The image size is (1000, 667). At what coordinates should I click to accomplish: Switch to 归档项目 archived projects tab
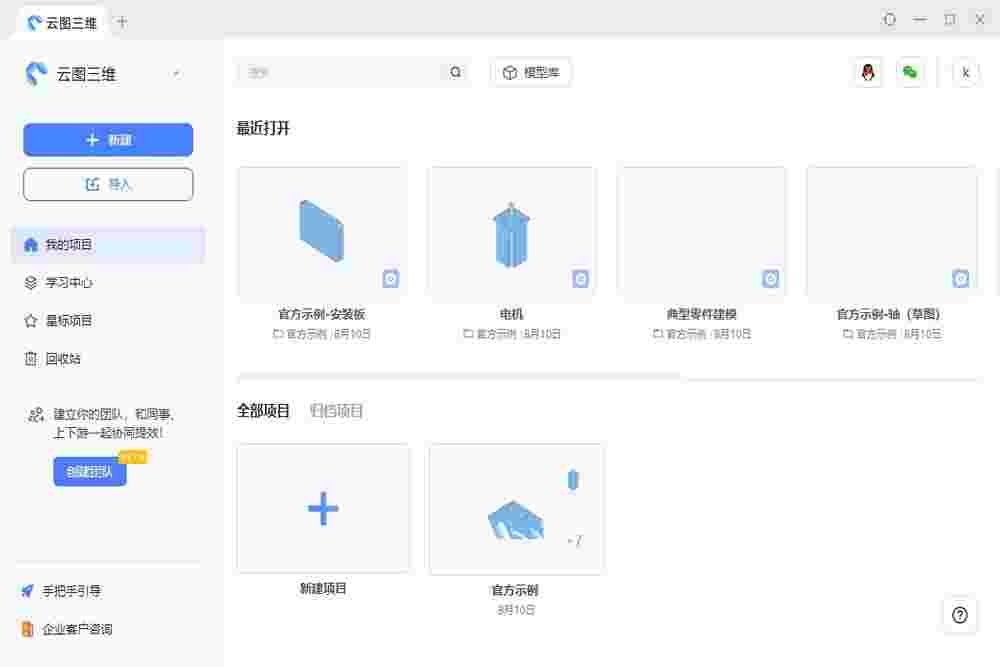(336, 410)
